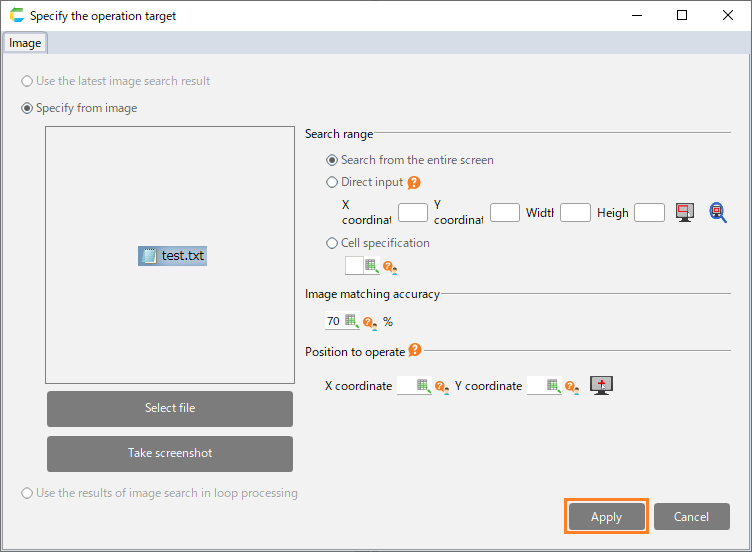
Task: Select 'Search from the entire screen' option
Action: pos(333,160)
